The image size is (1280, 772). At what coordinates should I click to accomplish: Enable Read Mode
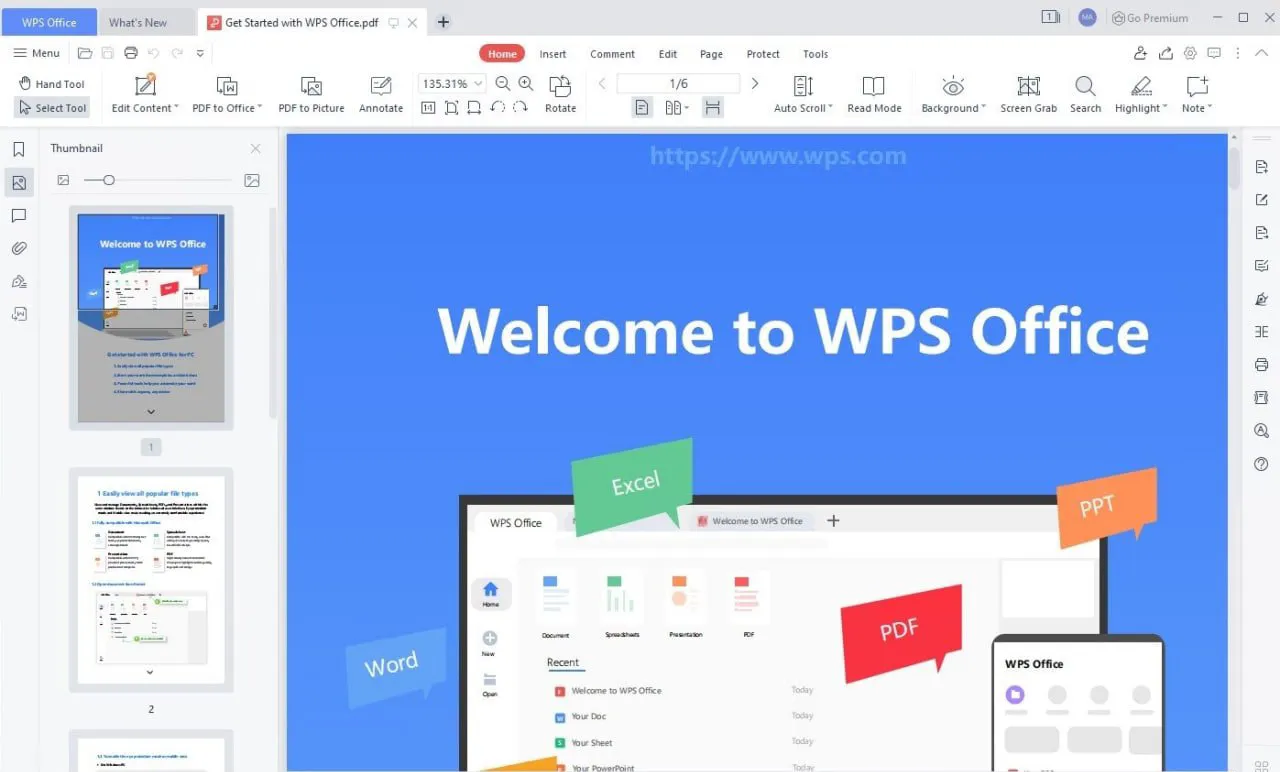pos(874,93)
